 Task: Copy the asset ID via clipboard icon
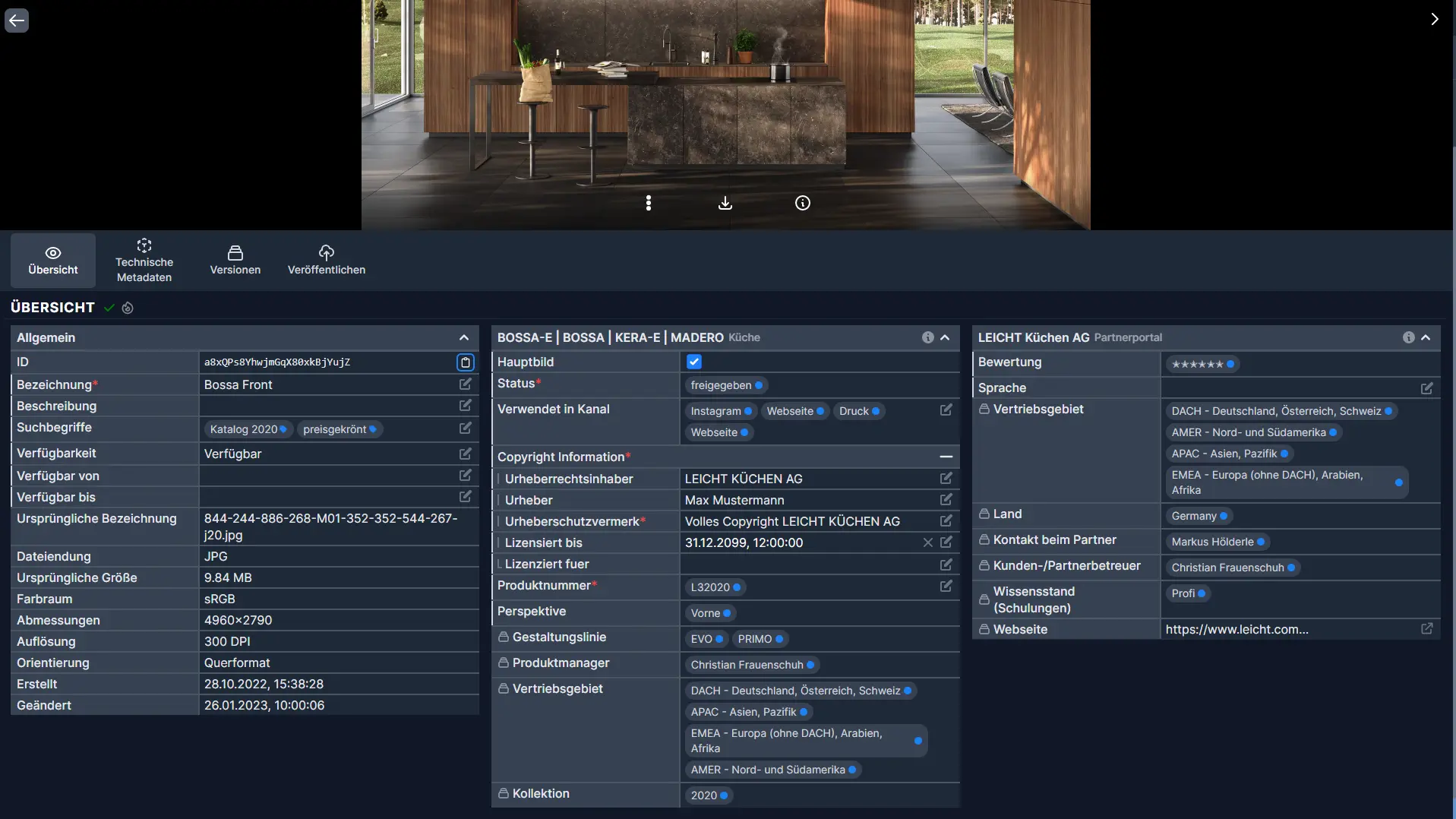466,362
